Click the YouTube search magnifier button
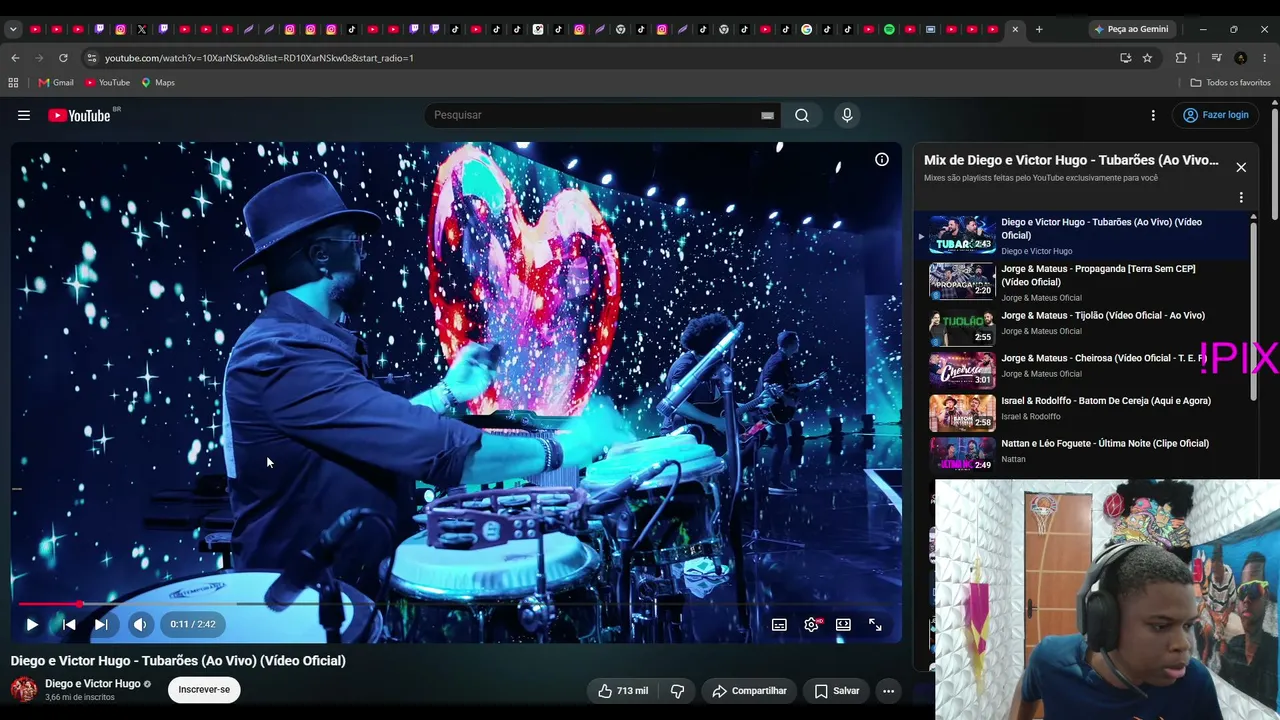Image resolution: width=1280 pixels, height=720 pixels. [802, 115]
